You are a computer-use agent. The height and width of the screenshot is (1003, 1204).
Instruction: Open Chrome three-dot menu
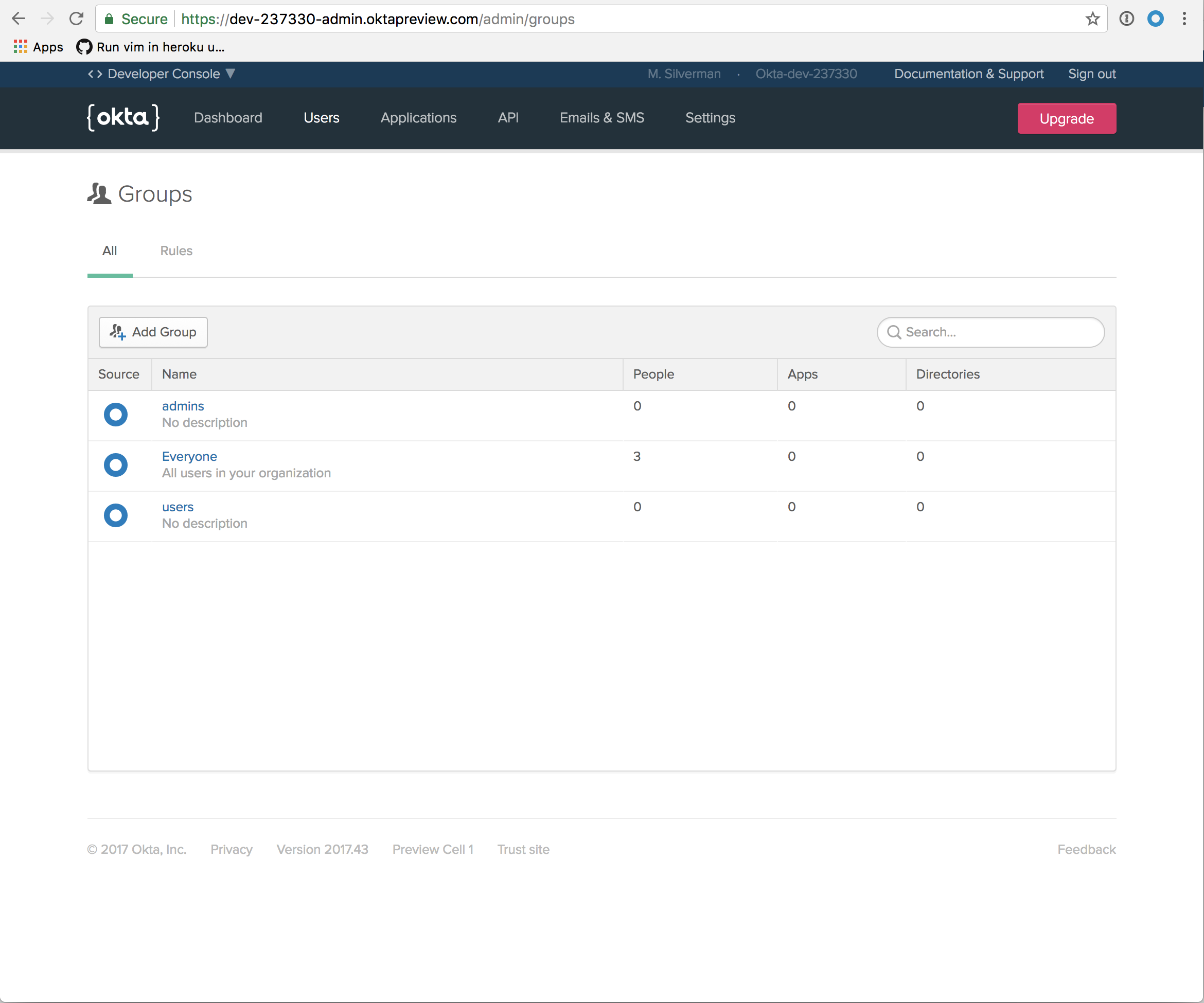pos(1184,19)
